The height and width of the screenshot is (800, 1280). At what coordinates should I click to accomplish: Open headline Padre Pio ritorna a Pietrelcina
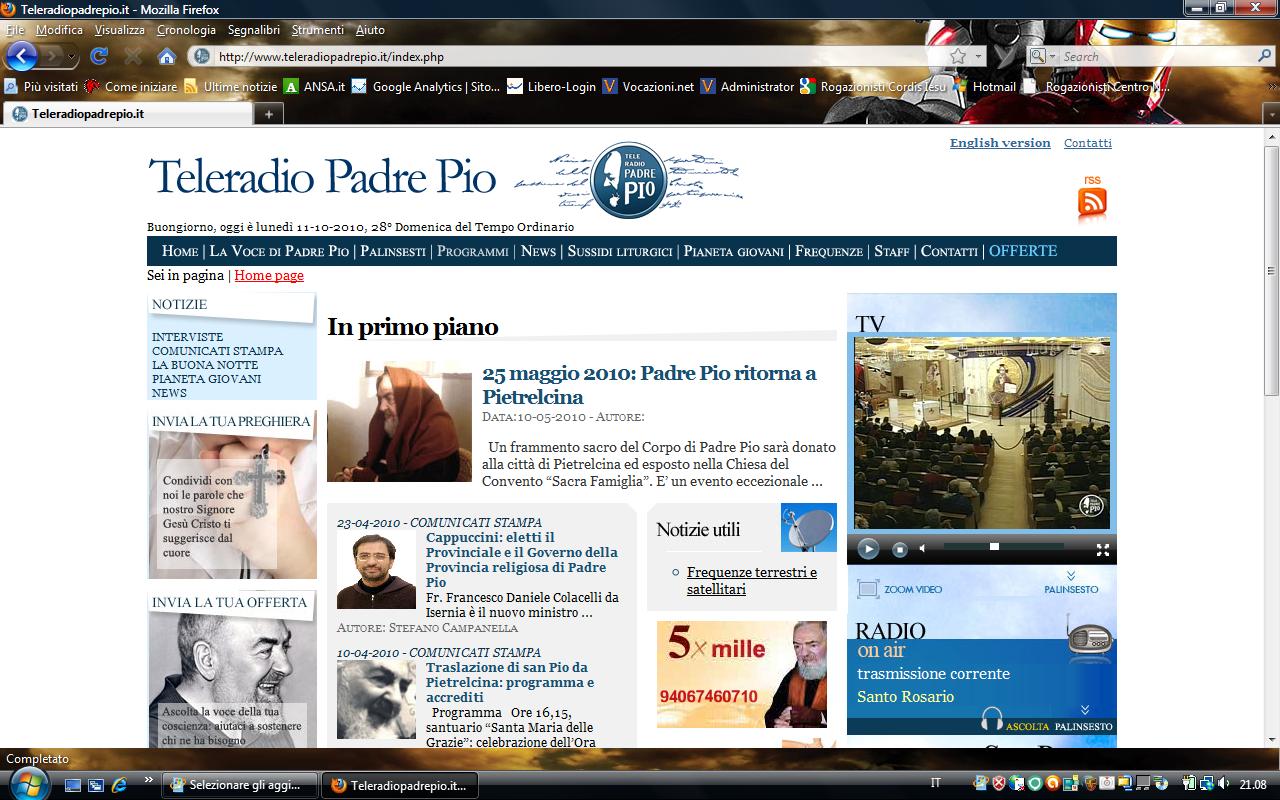coord(649,385)
